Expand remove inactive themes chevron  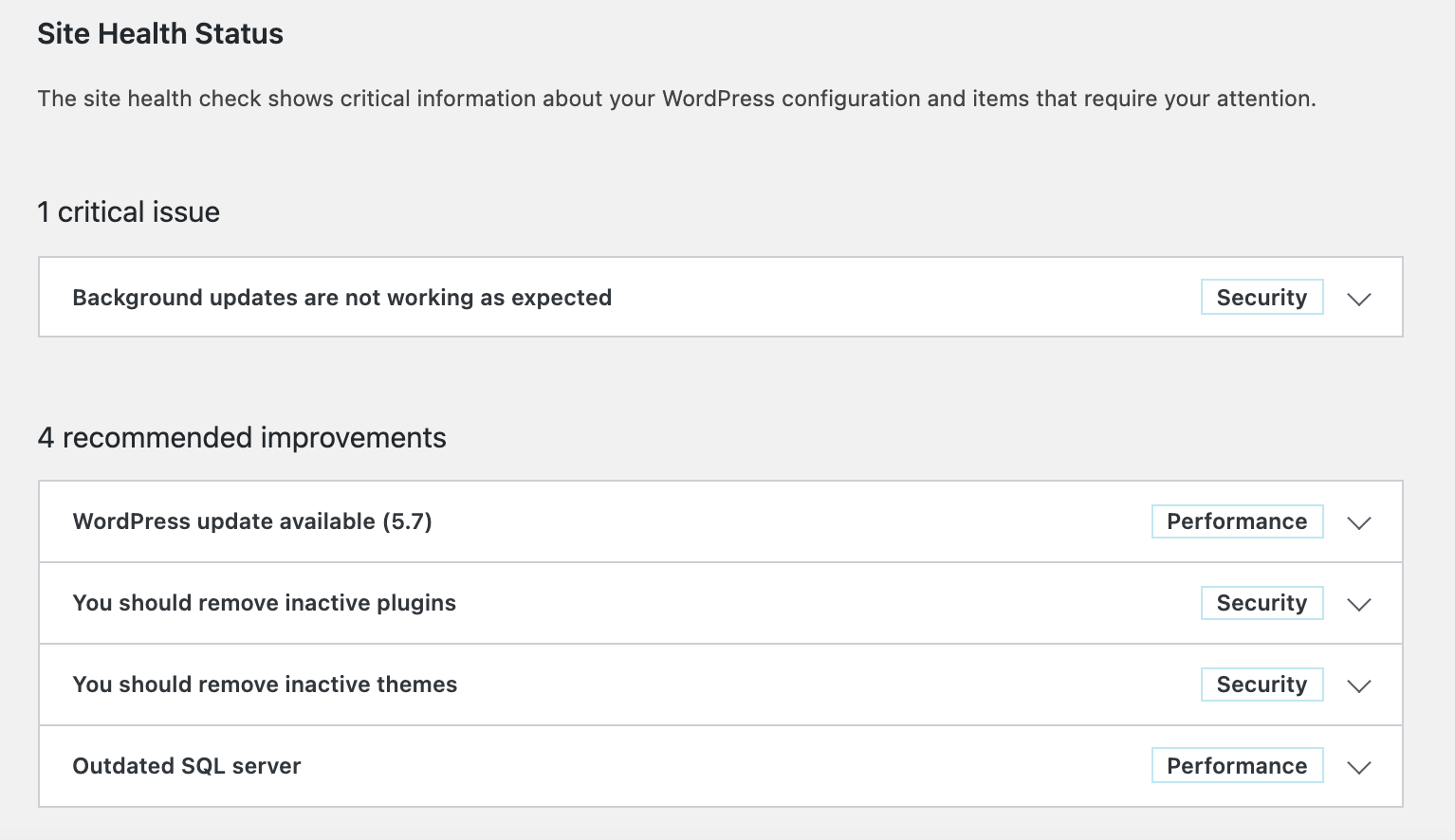click(x=1359, y=685)
